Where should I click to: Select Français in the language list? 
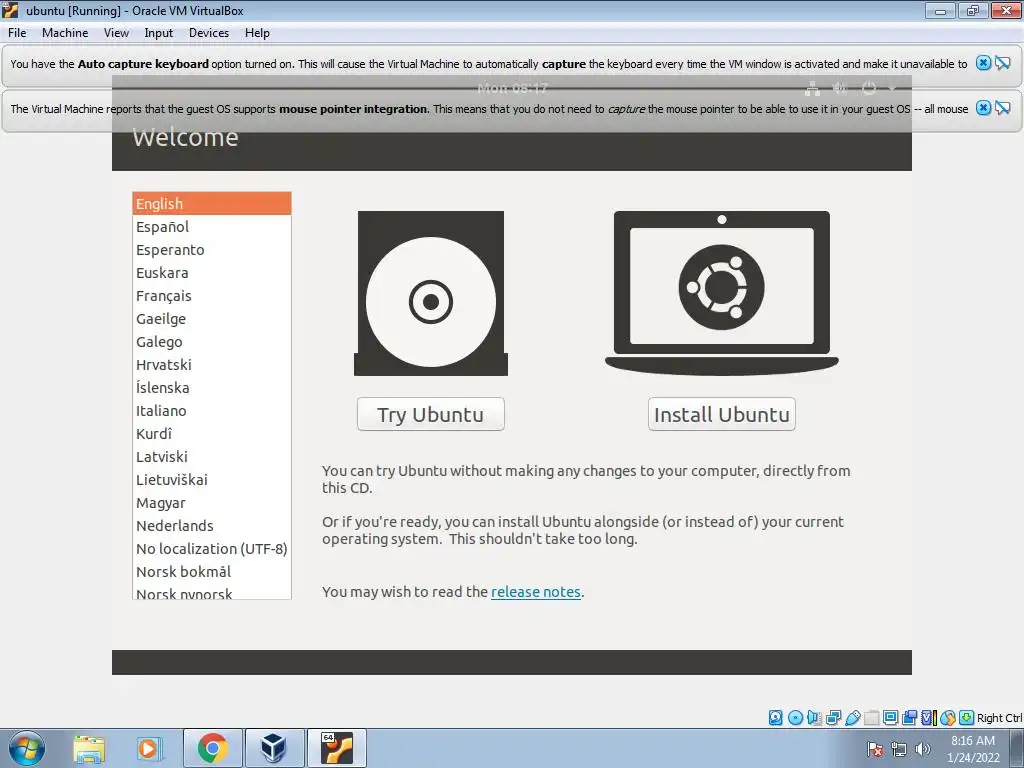click(x=212, y=296)
